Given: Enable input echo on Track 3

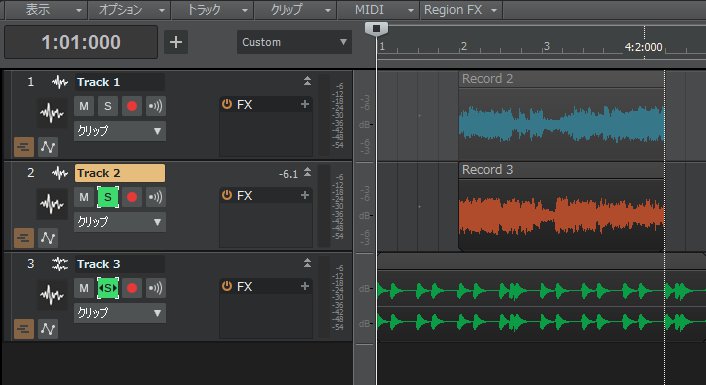Looking at the screenshot, I should tap(156, 288).
